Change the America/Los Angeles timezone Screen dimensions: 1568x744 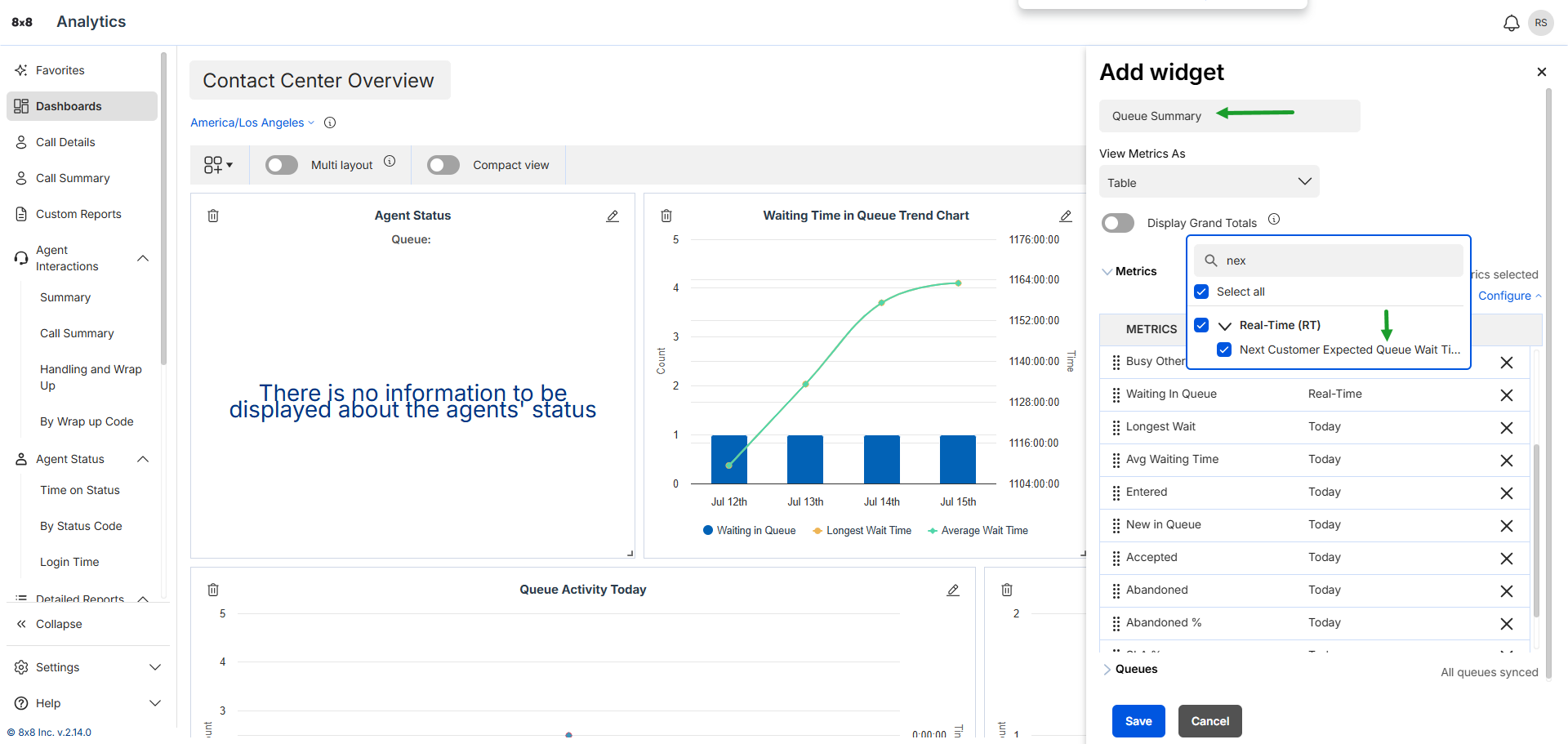coord(252,123)
